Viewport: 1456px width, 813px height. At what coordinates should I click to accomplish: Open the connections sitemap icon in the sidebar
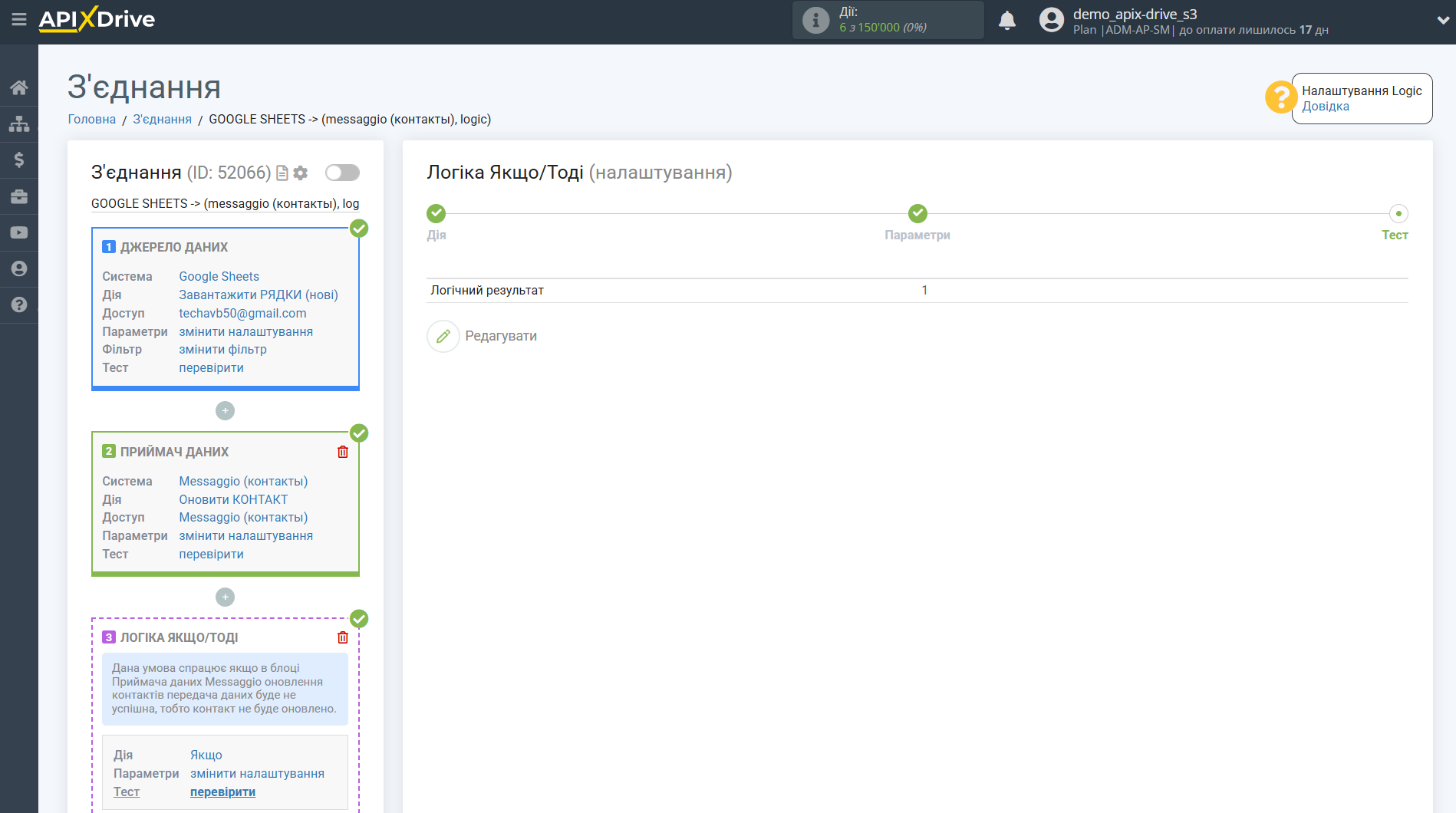tap(19, 123)
